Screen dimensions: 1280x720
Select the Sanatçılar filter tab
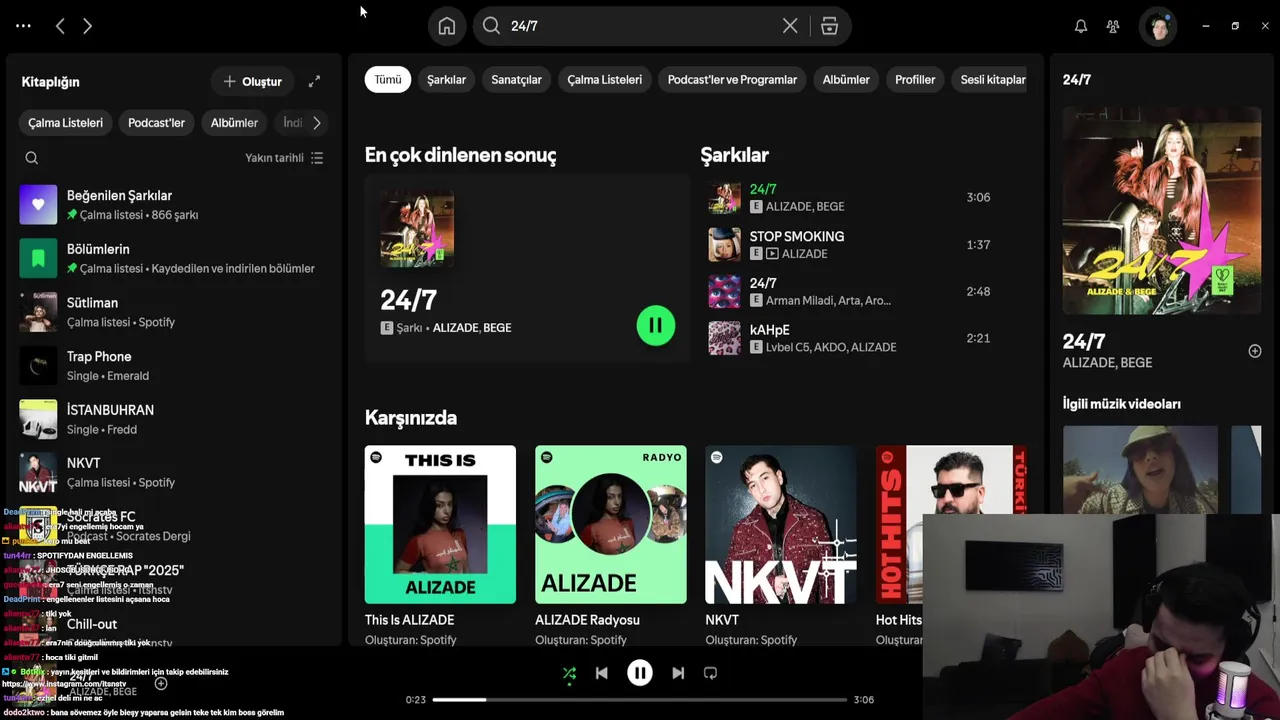point(516,79)
